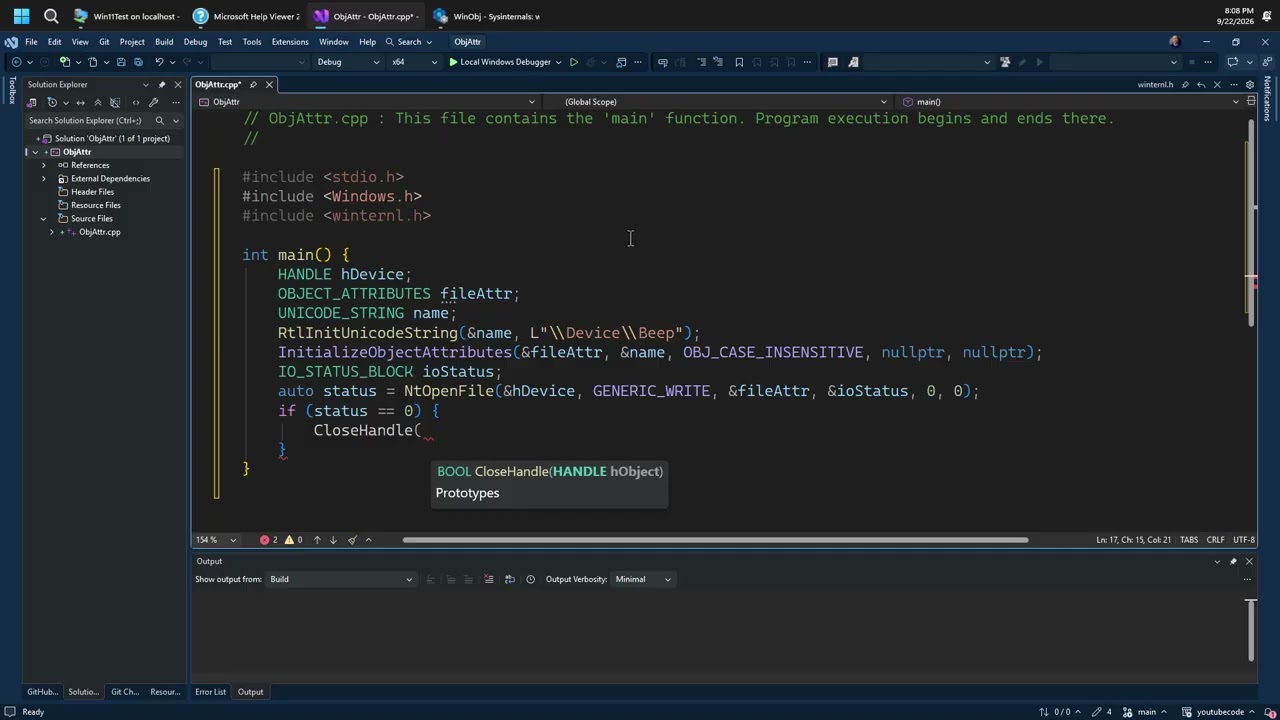This screenshot has width=1280, height=720.
Task: Click Start Without Debugging play outline icon
Action: [574, 62]
